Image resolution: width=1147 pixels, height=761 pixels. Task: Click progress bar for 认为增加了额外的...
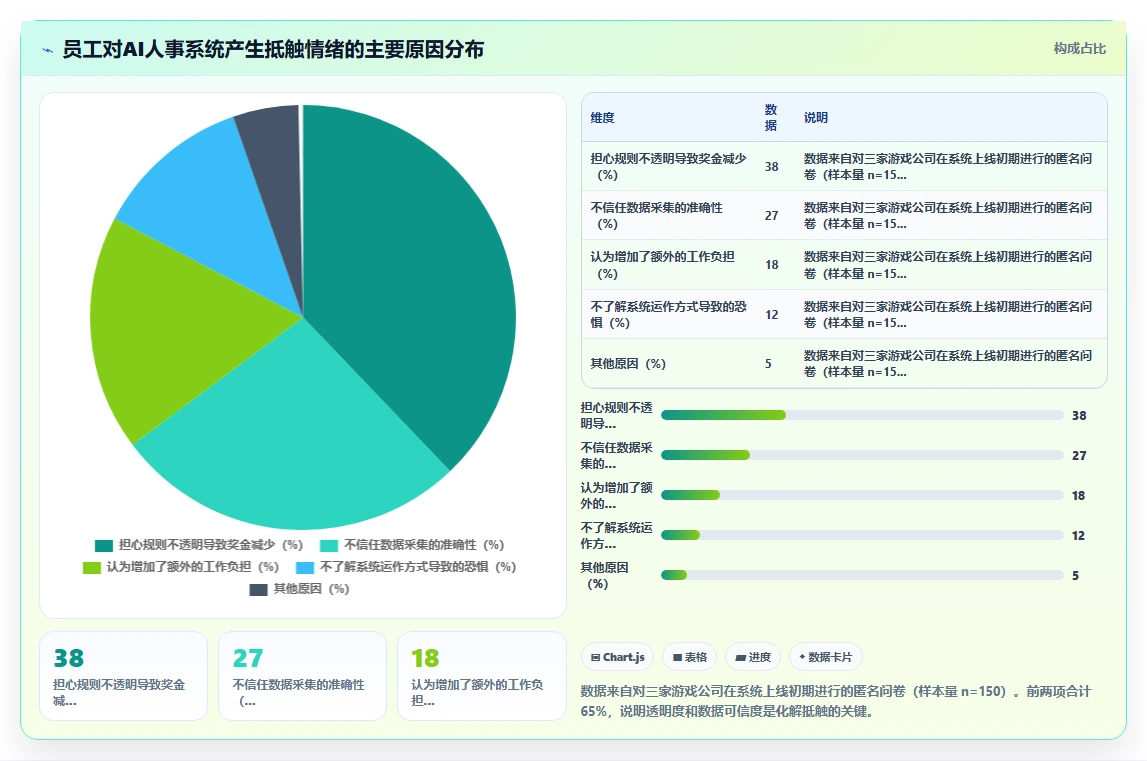coord(862,495)
